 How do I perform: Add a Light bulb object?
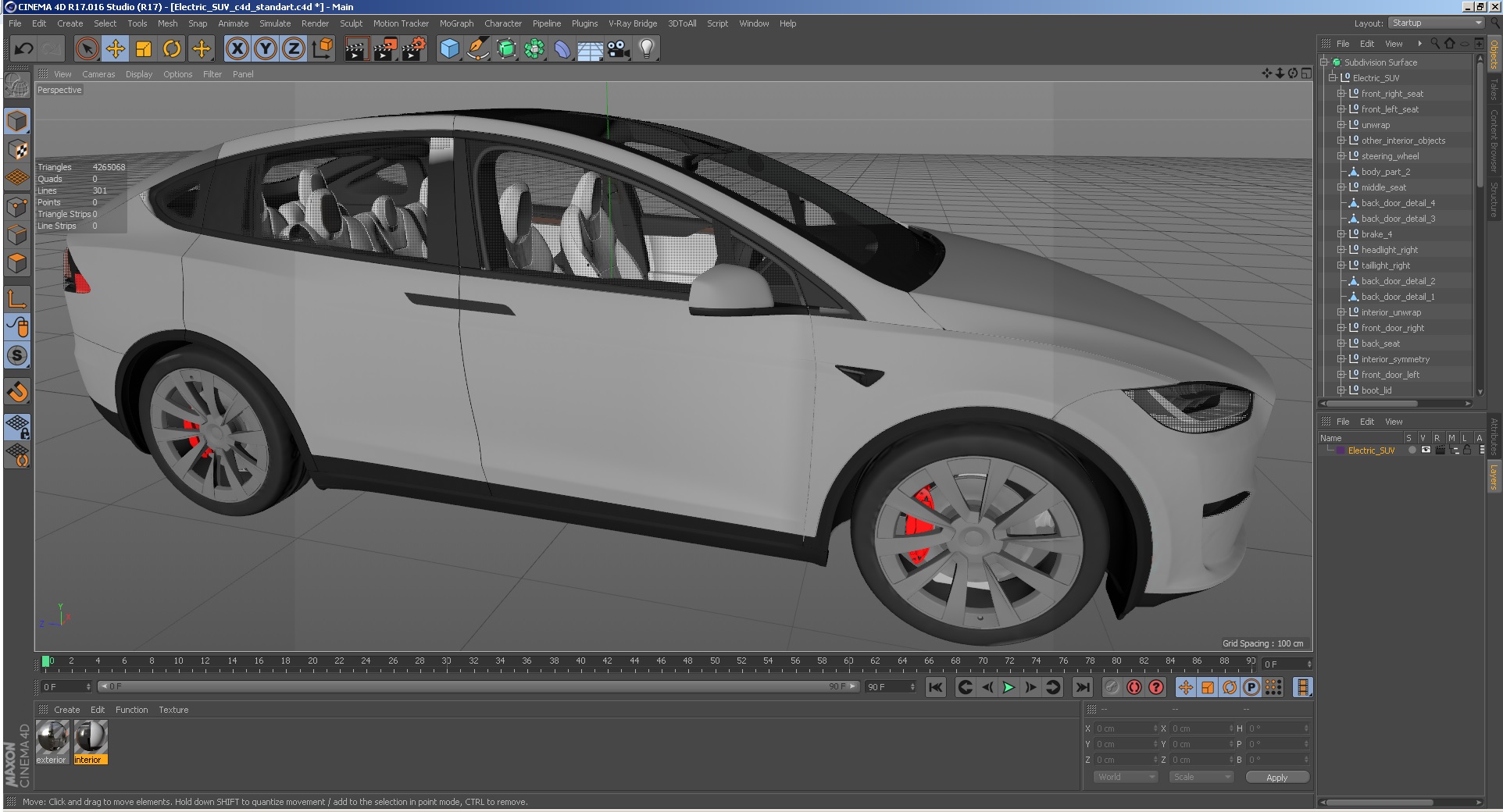pos(647,49)
